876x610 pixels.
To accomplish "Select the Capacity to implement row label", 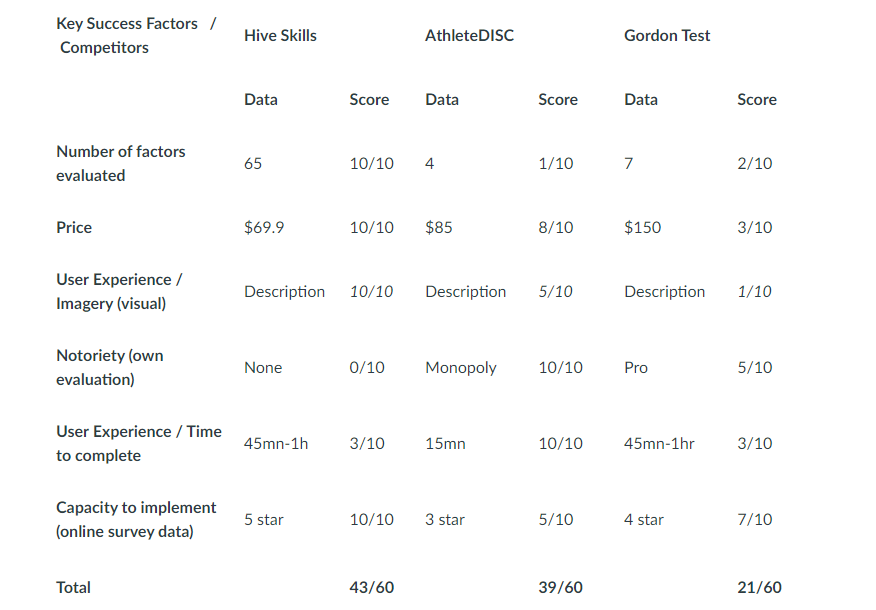I will click(x=136, y=520).
